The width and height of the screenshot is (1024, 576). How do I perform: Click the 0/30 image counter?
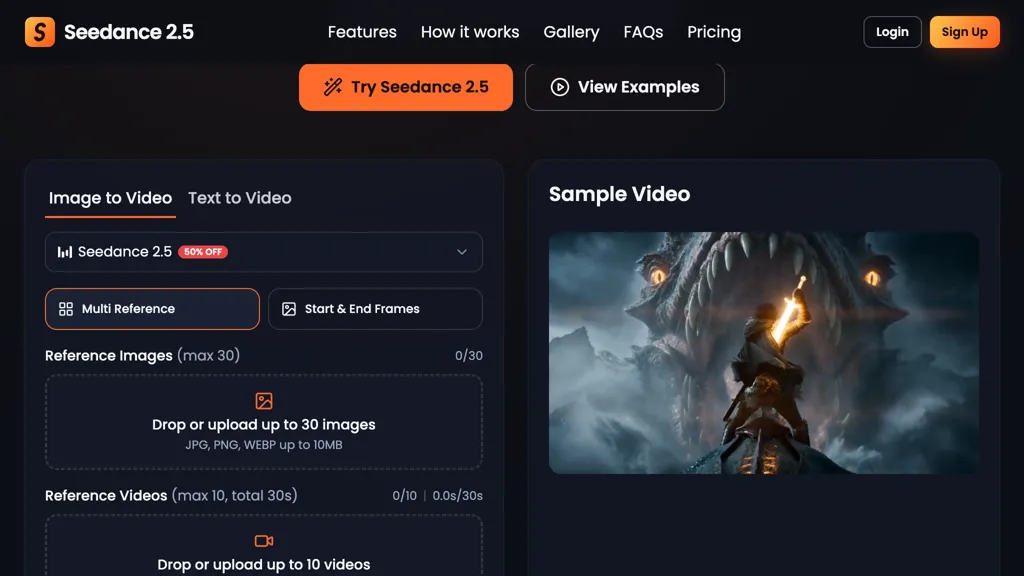tap(469, 356)
